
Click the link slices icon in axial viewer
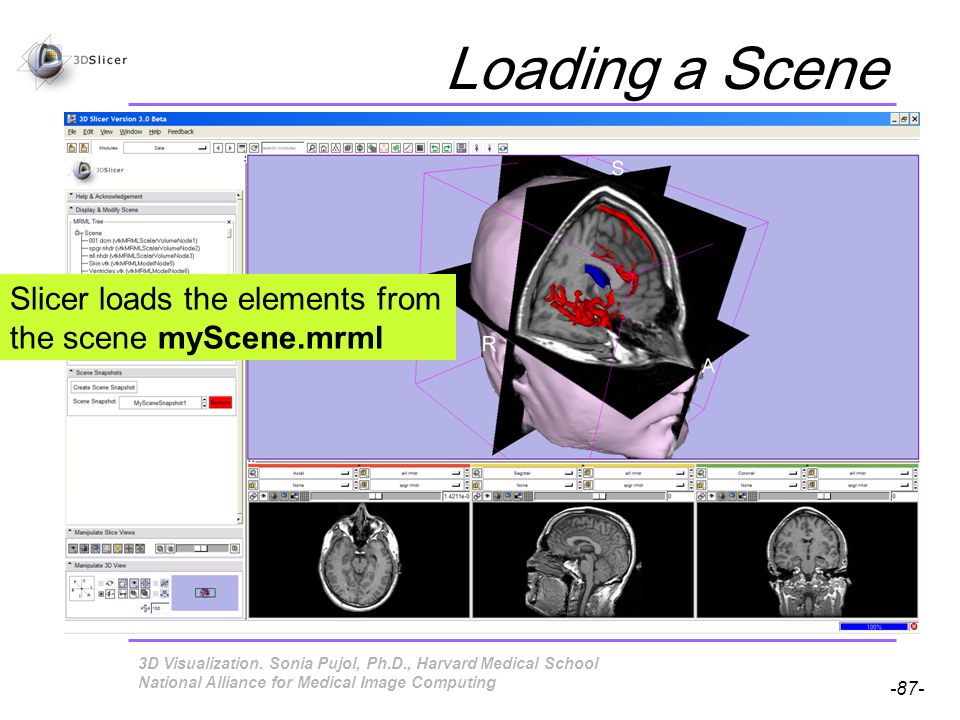click(x=253, y=496)
